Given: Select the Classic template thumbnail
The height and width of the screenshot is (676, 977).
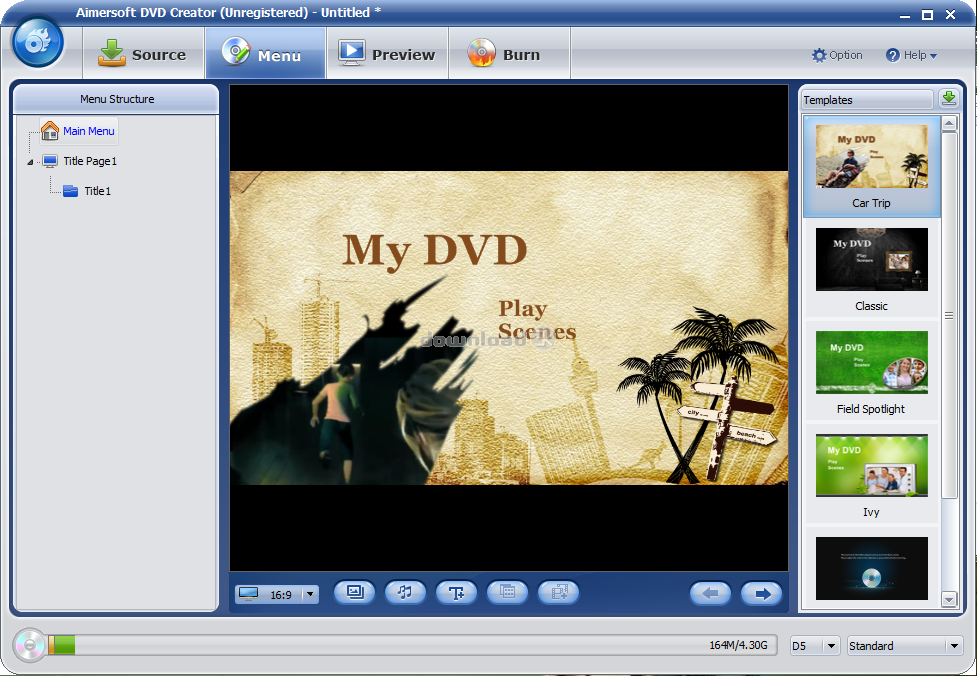Looking at the screenshot, I should pos(871,259).
